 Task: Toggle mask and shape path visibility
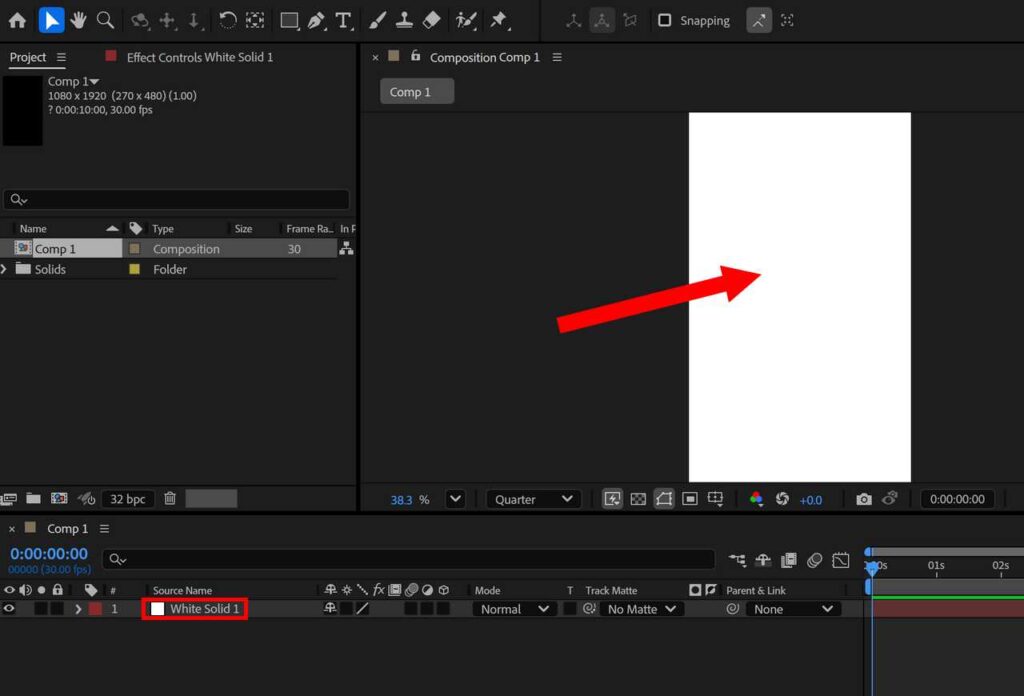pos(664,499)
